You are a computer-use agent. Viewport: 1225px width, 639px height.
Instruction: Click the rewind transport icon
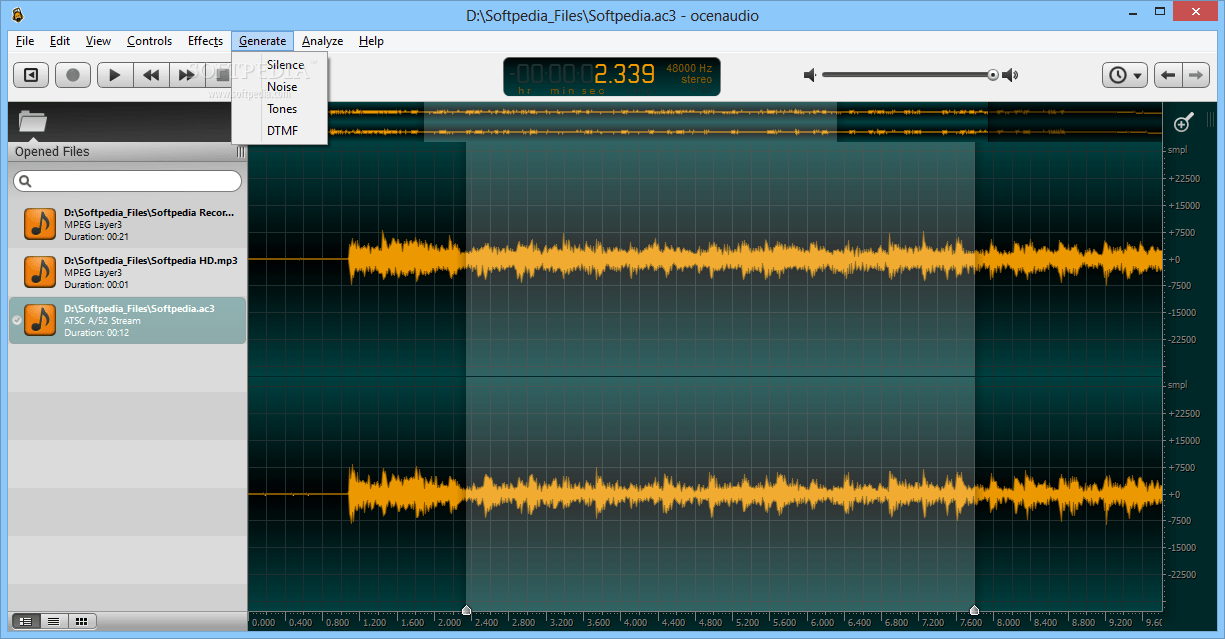(150, 74)
